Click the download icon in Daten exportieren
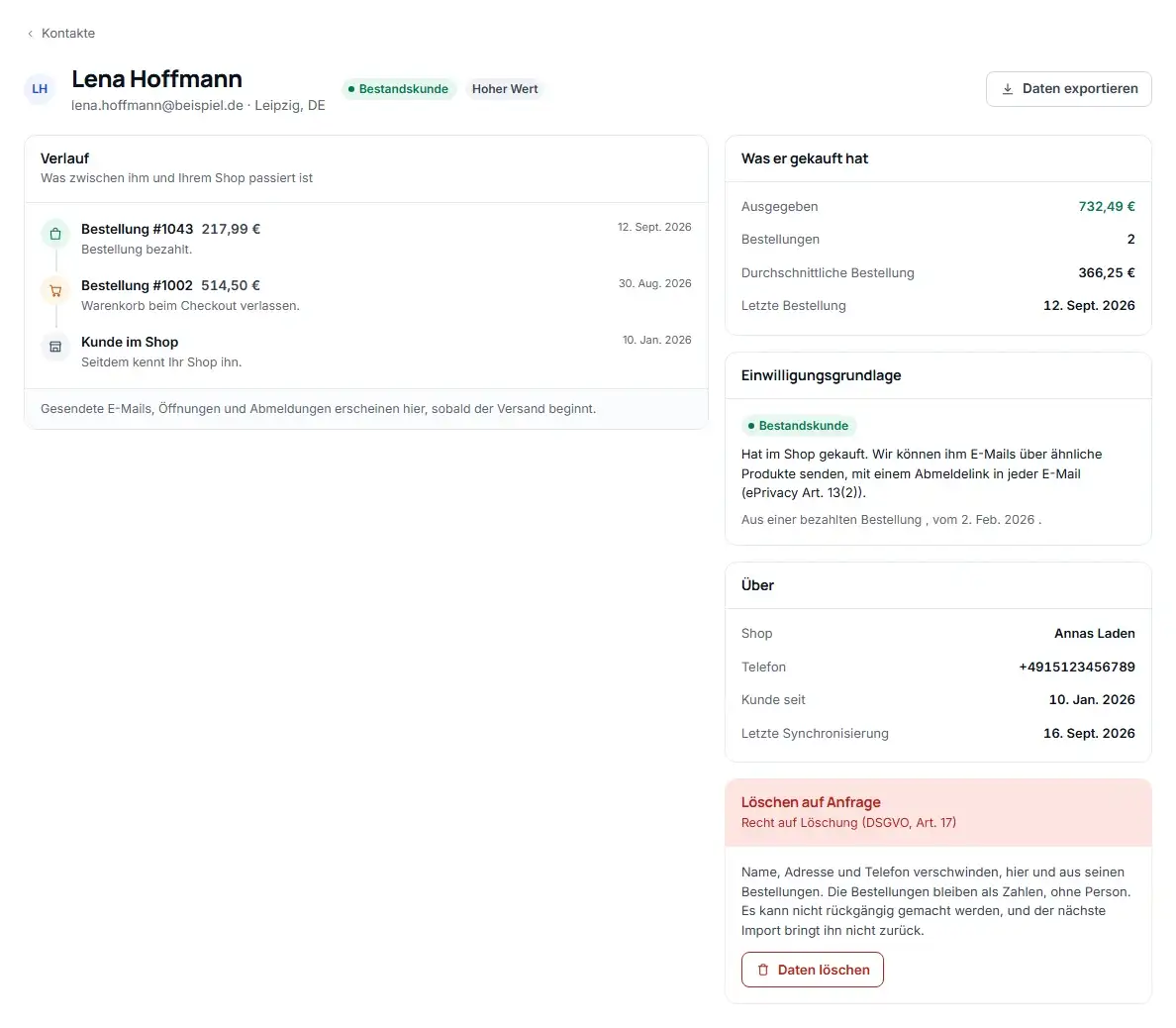The width and height of the screenshot is (1176, 1028). pos(1008,89)
